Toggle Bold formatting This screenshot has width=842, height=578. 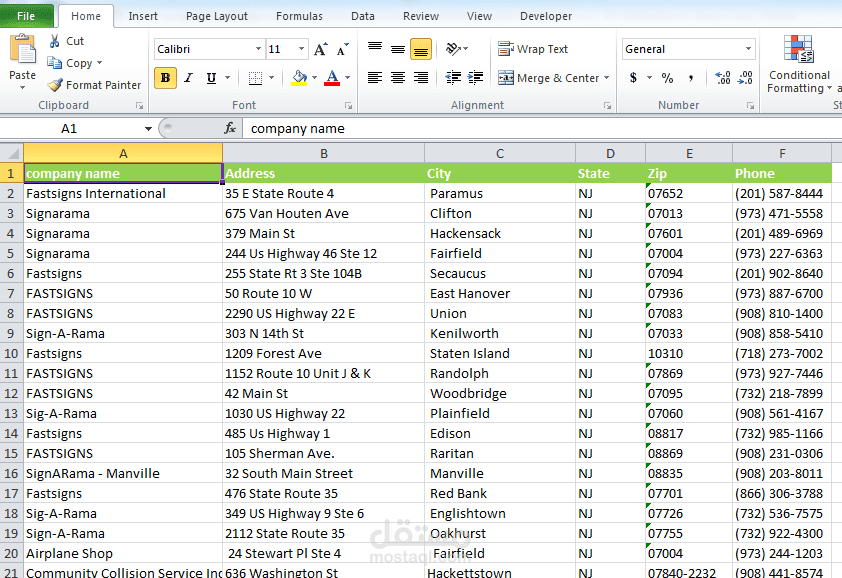165,78
